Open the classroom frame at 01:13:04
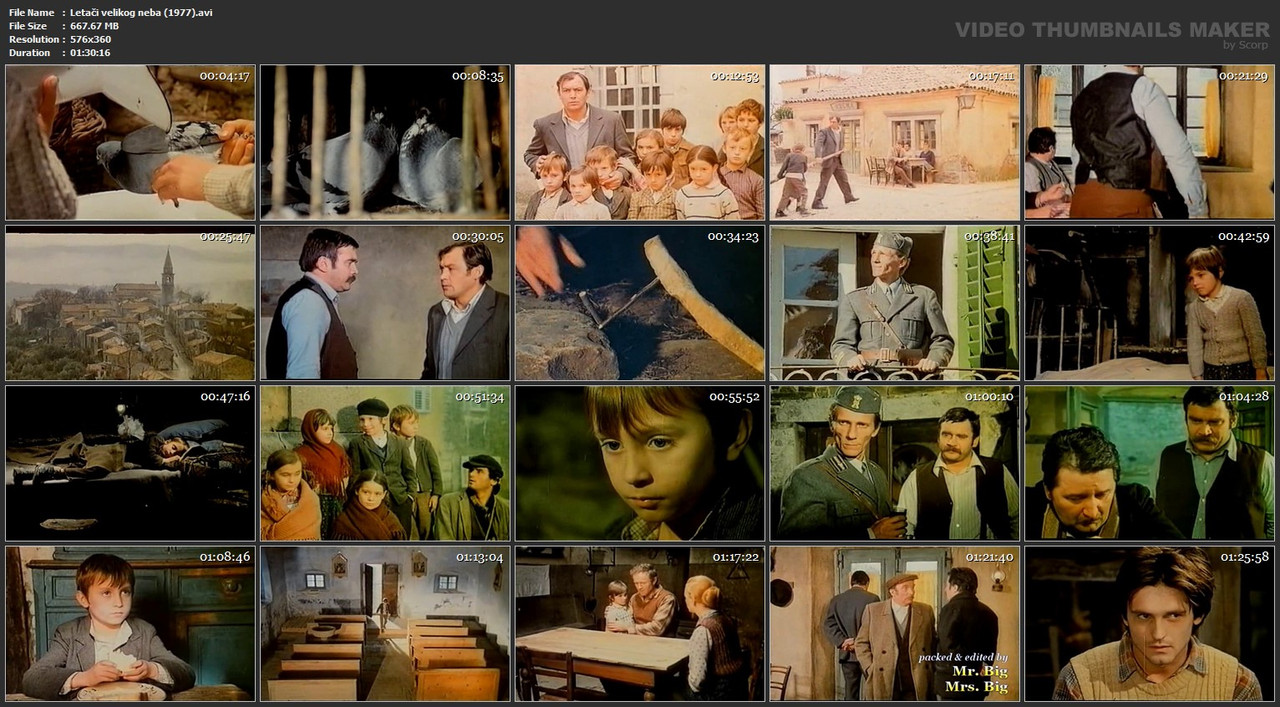Screen dimensions: 1280x707 tap(385, 623)
